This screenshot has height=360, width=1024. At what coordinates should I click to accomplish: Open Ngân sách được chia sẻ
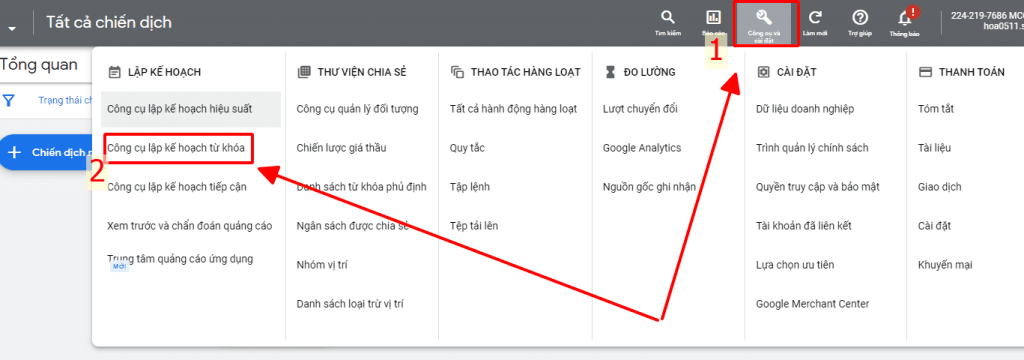(352, 226)
